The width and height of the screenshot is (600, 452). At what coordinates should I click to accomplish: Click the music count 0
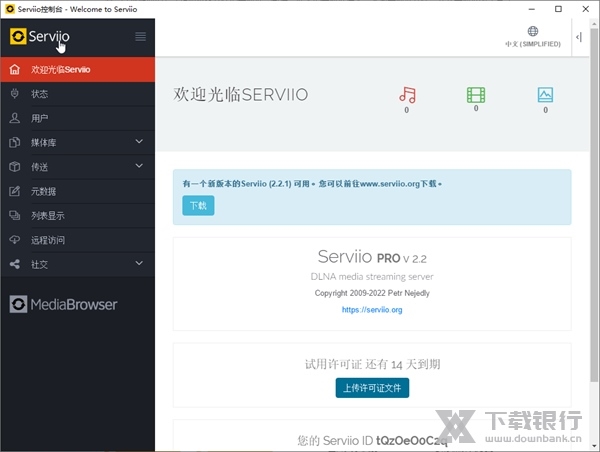pos(407,110)
